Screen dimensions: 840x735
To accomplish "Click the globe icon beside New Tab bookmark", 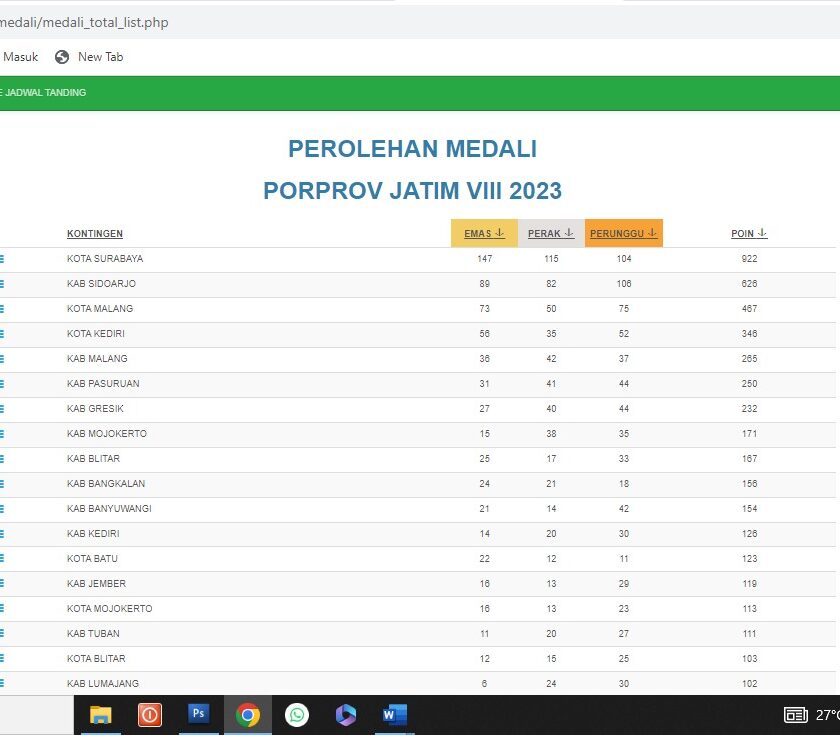I will [x=62, y=57].
